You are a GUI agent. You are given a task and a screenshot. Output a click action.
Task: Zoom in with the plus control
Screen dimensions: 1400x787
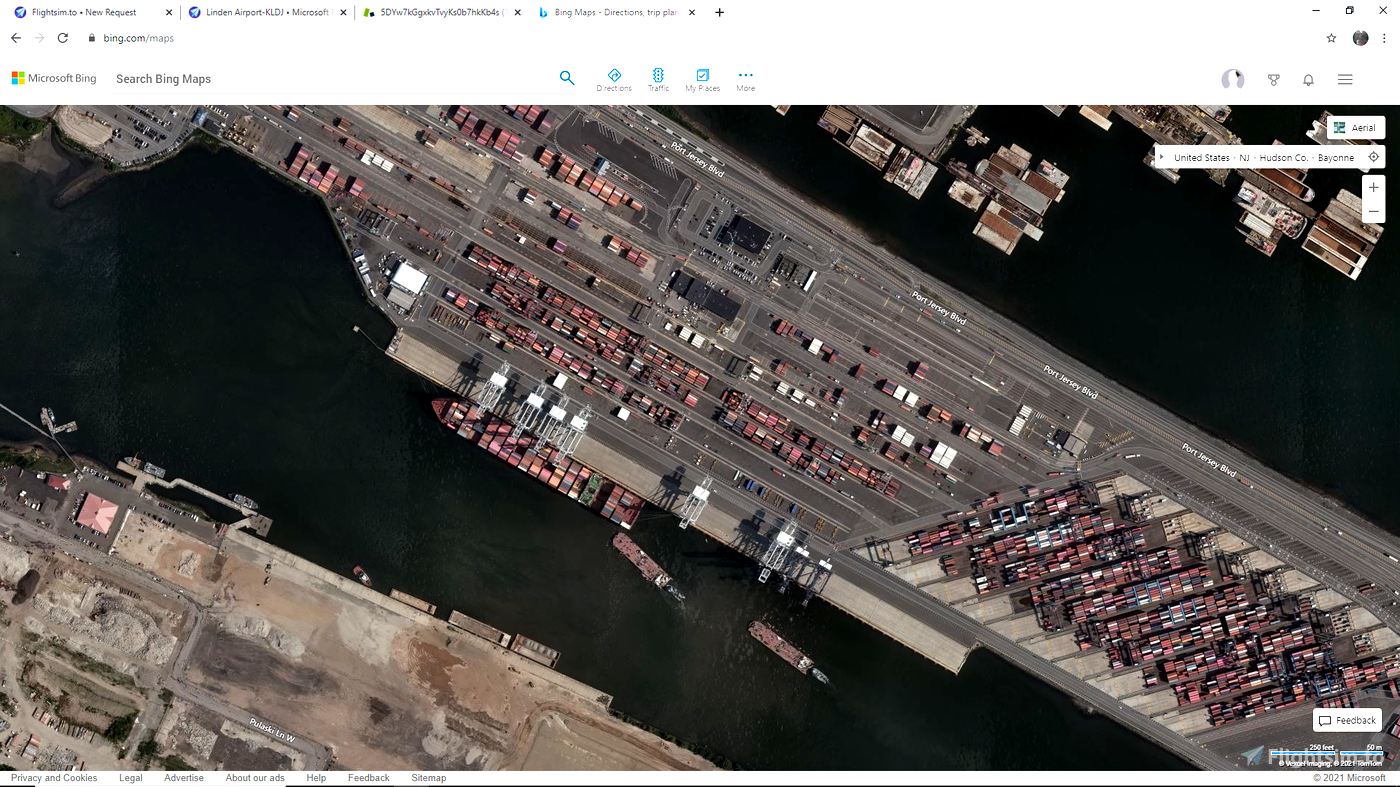1373,187
